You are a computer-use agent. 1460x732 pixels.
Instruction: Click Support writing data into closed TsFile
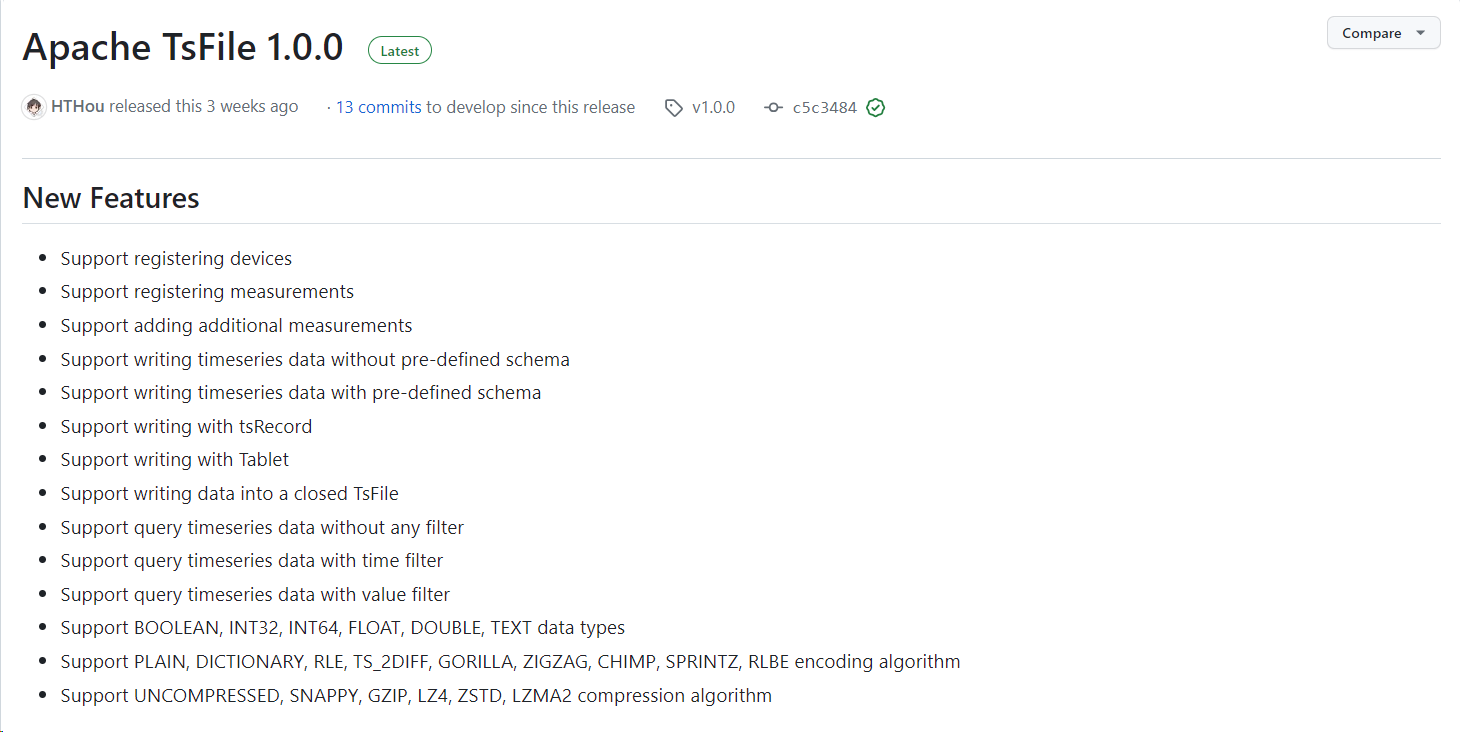pyautogui.click(x=230, y=493)
